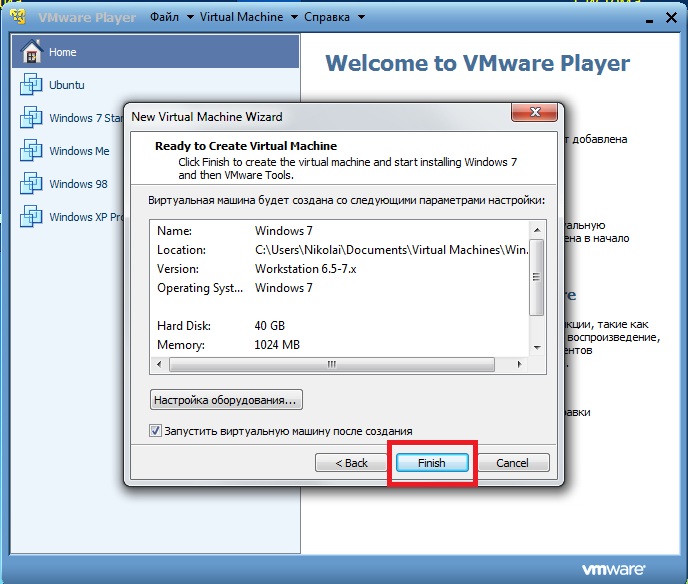Expand the Справка dropdown arrow

tap(361, 17)
